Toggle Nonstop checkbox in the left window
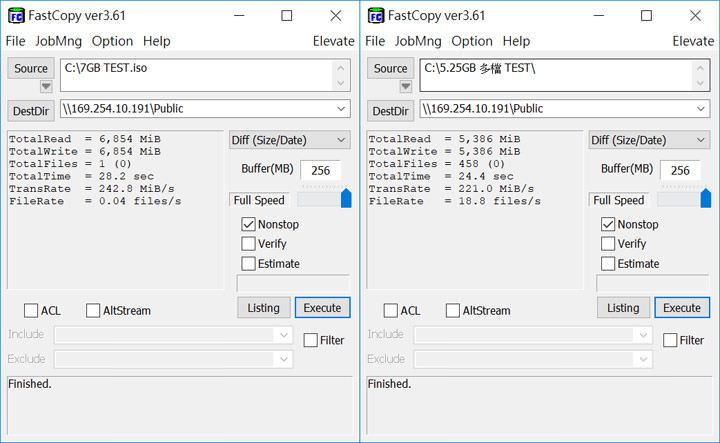Image resolution: width=720 pixels, height=443 pixels. pos(248,224)
